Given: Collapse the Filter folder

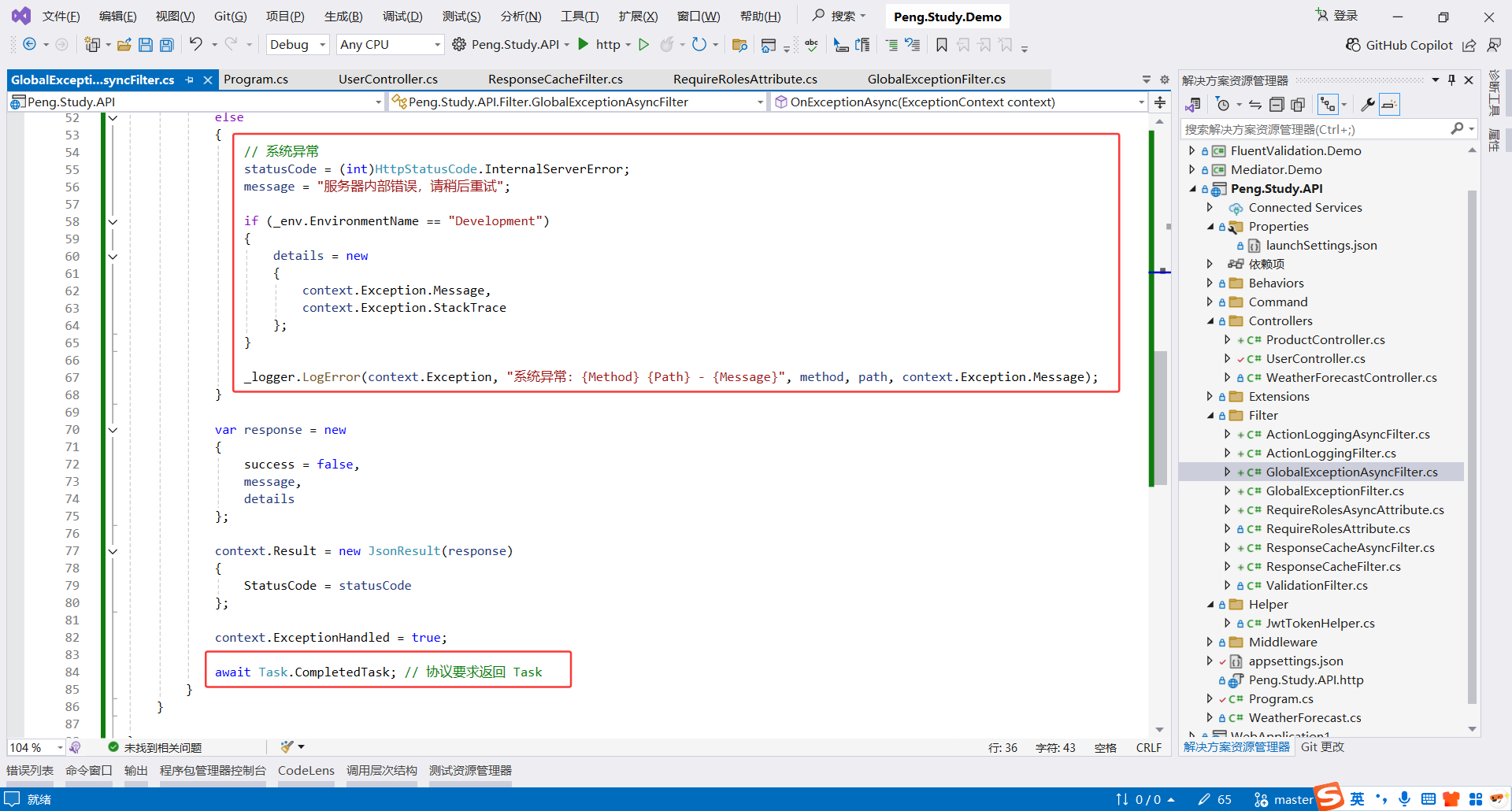Looking at the screenshot, I should (x=1210, y=416).
